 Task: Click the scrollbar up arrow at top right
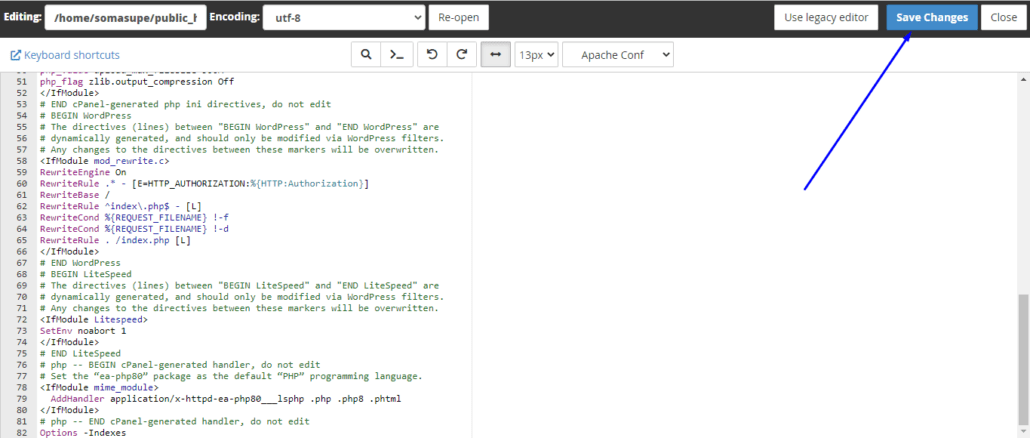(x=1023, y=78)
